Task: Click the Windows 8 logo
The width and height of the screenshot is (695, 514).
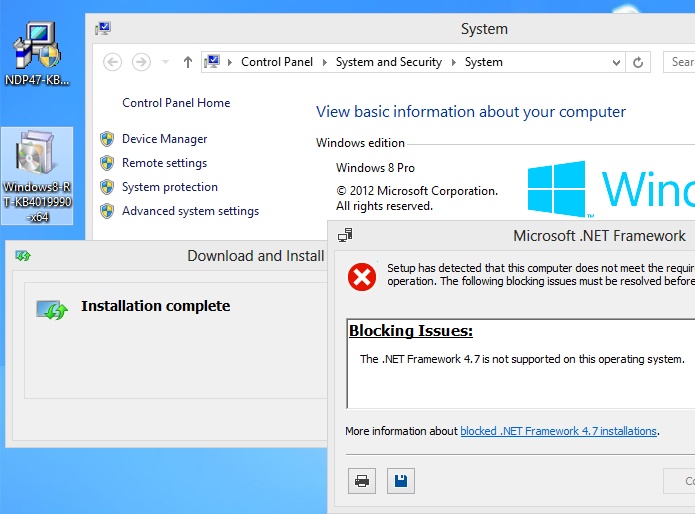Action: click(557, 189)
